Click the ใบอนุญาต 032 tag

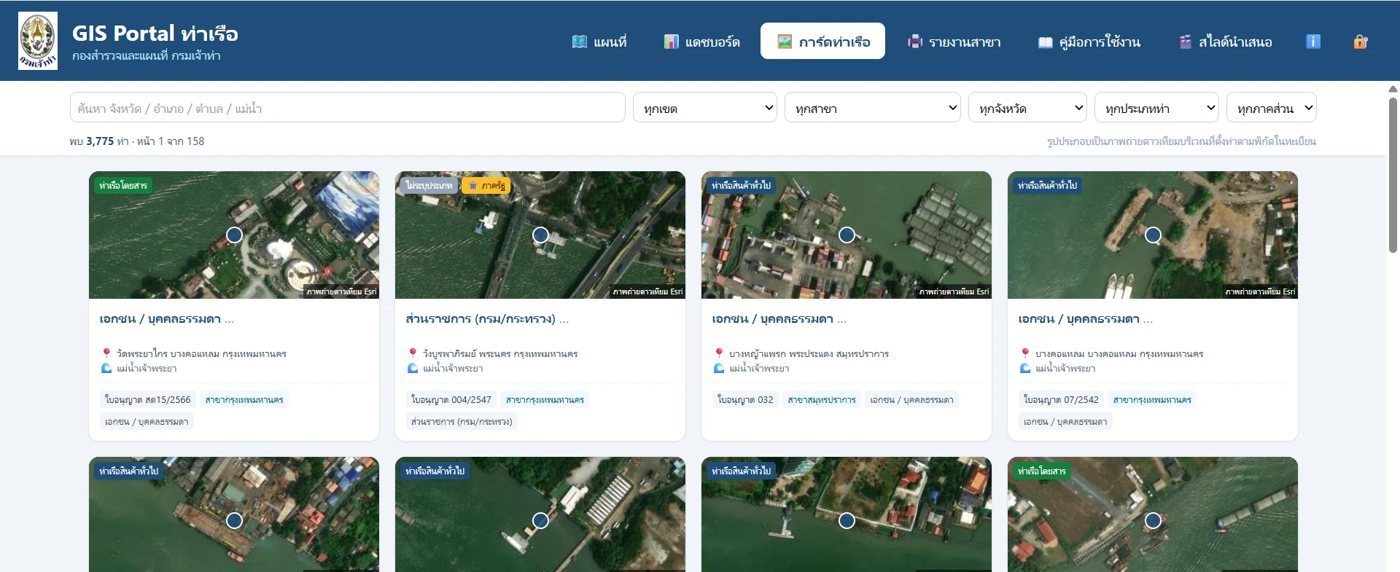tap(745, 400)
